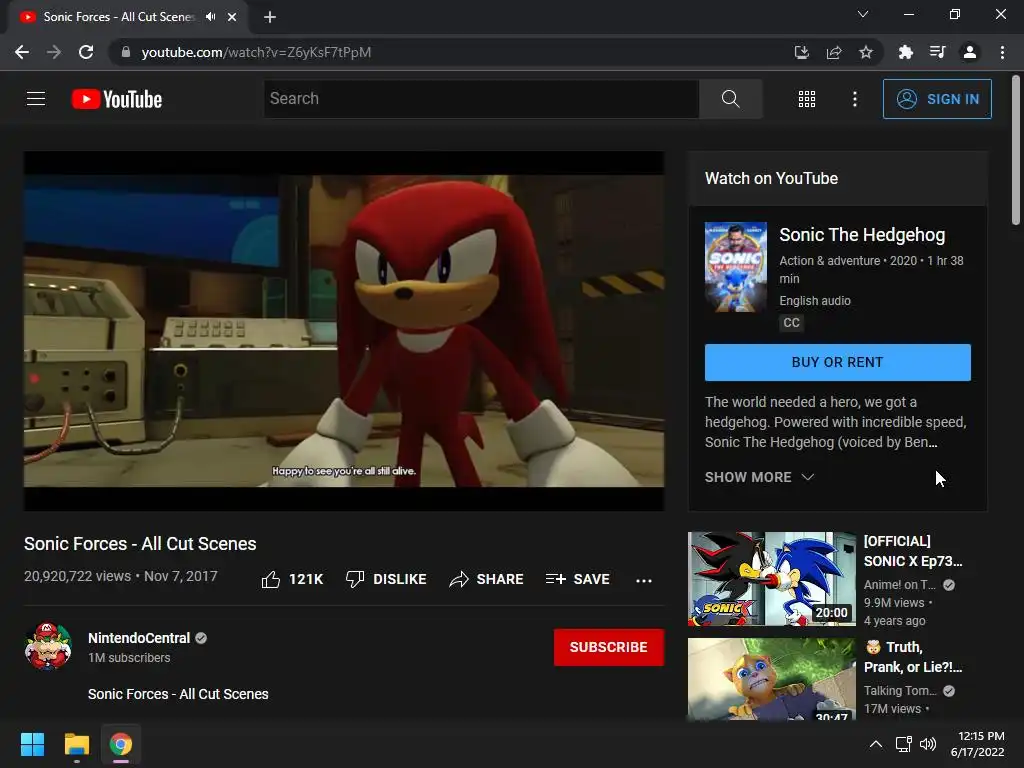Viewport: 1024px width, 768px height.
Task: Open the YouTube apps grid
Action: (807, 99)
